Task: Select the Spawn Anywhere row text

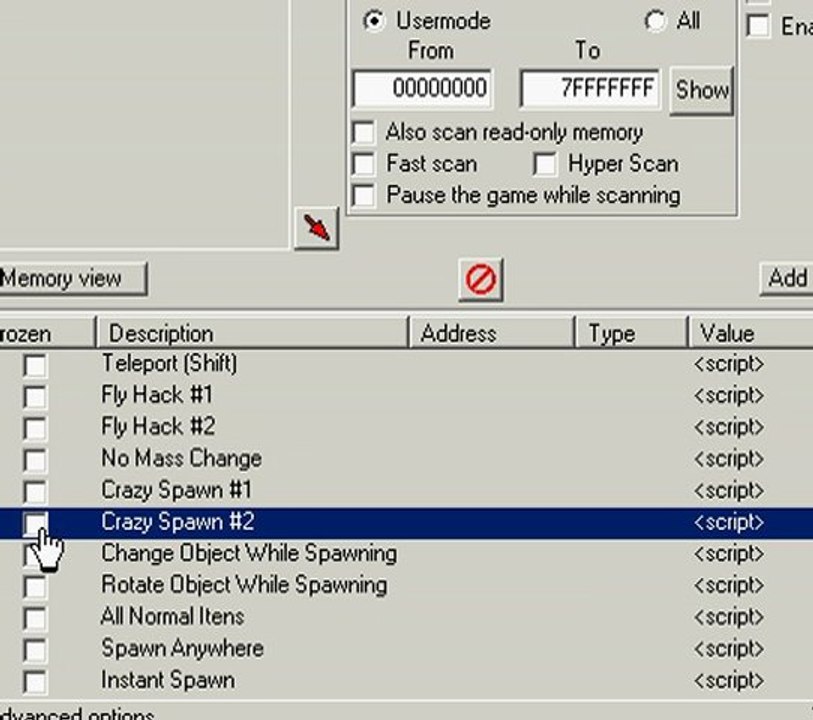Action: pos(182,649)
